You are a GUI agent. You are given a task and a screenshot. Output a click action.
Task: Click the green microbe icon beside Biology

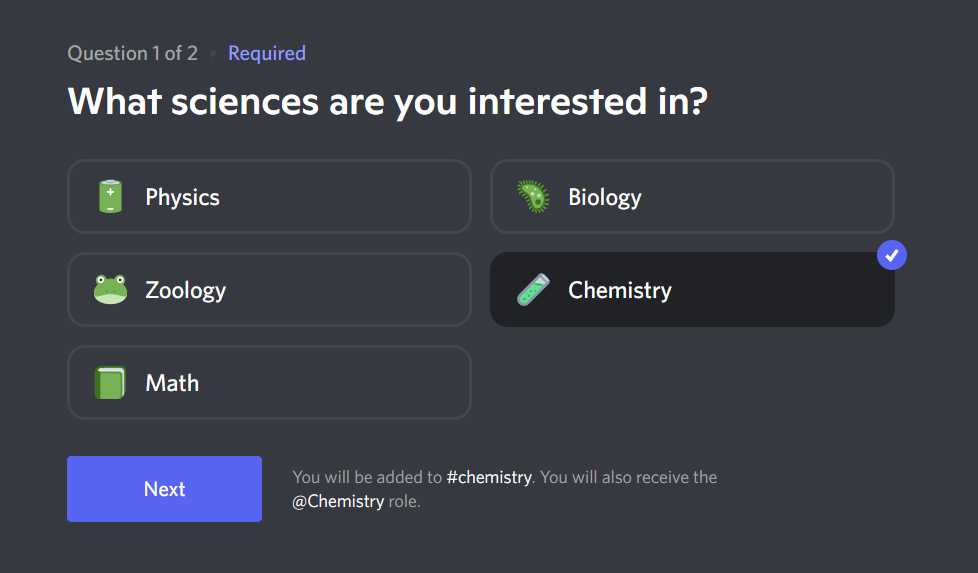[x=533, y=196]
